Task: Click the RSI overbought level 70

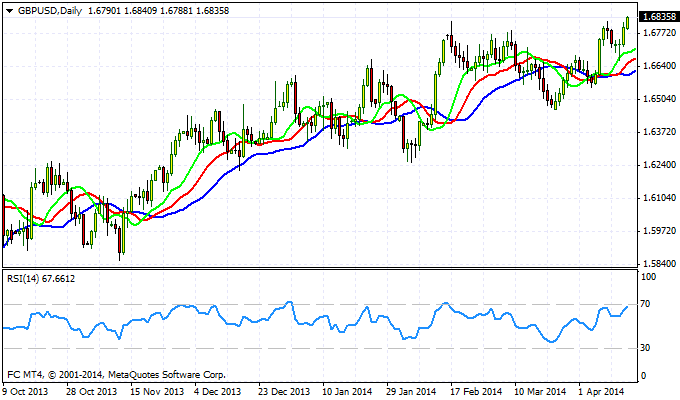Action: 646,304
